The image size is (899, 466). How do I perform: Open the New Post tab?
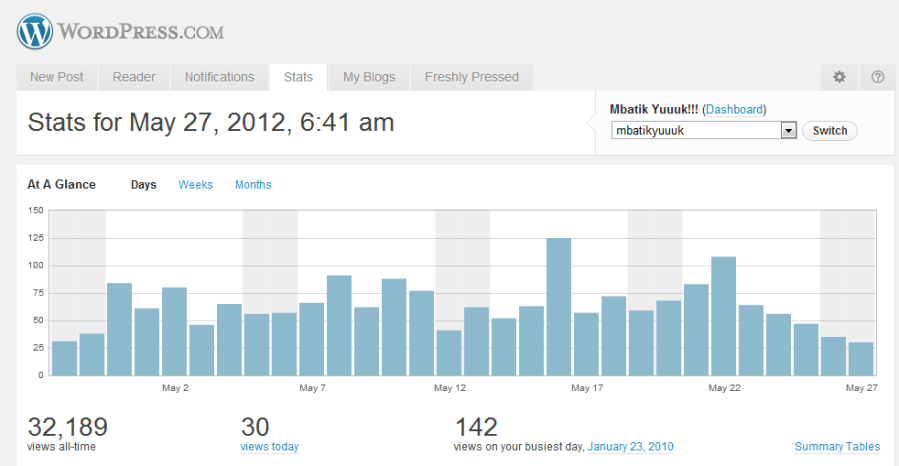point(57,77)
